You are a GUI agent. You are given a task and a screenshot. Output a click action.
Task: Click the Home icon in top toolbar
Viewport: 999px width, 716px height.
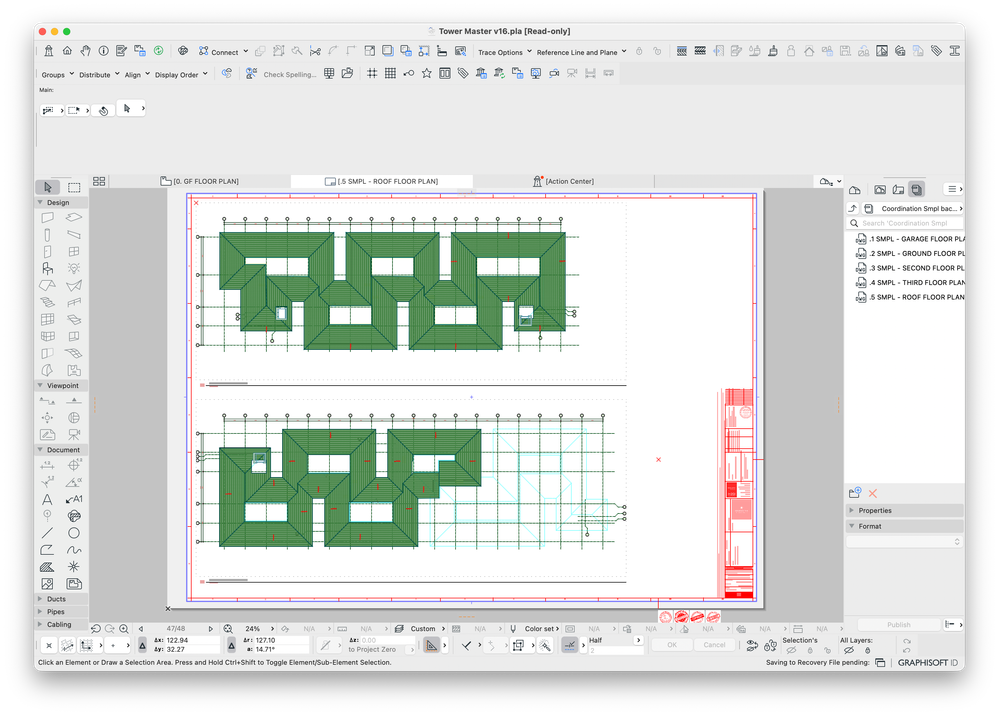pos(67,51)
